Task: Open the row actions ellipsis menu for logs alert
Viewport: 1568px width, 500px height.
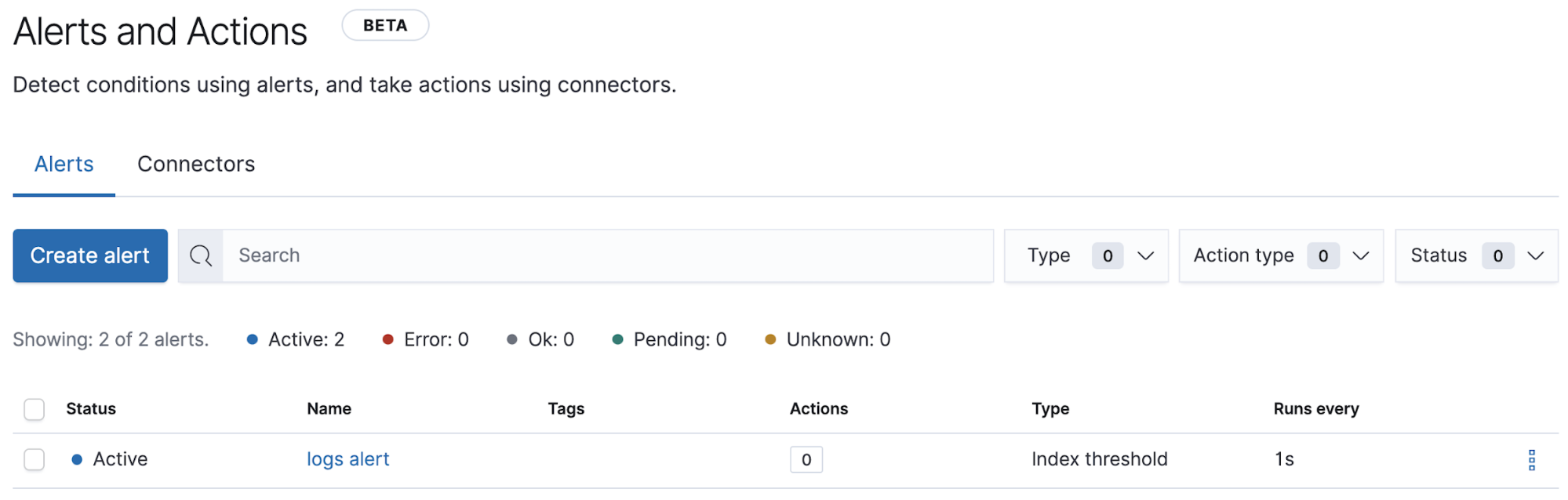Action: point(1533,459)
